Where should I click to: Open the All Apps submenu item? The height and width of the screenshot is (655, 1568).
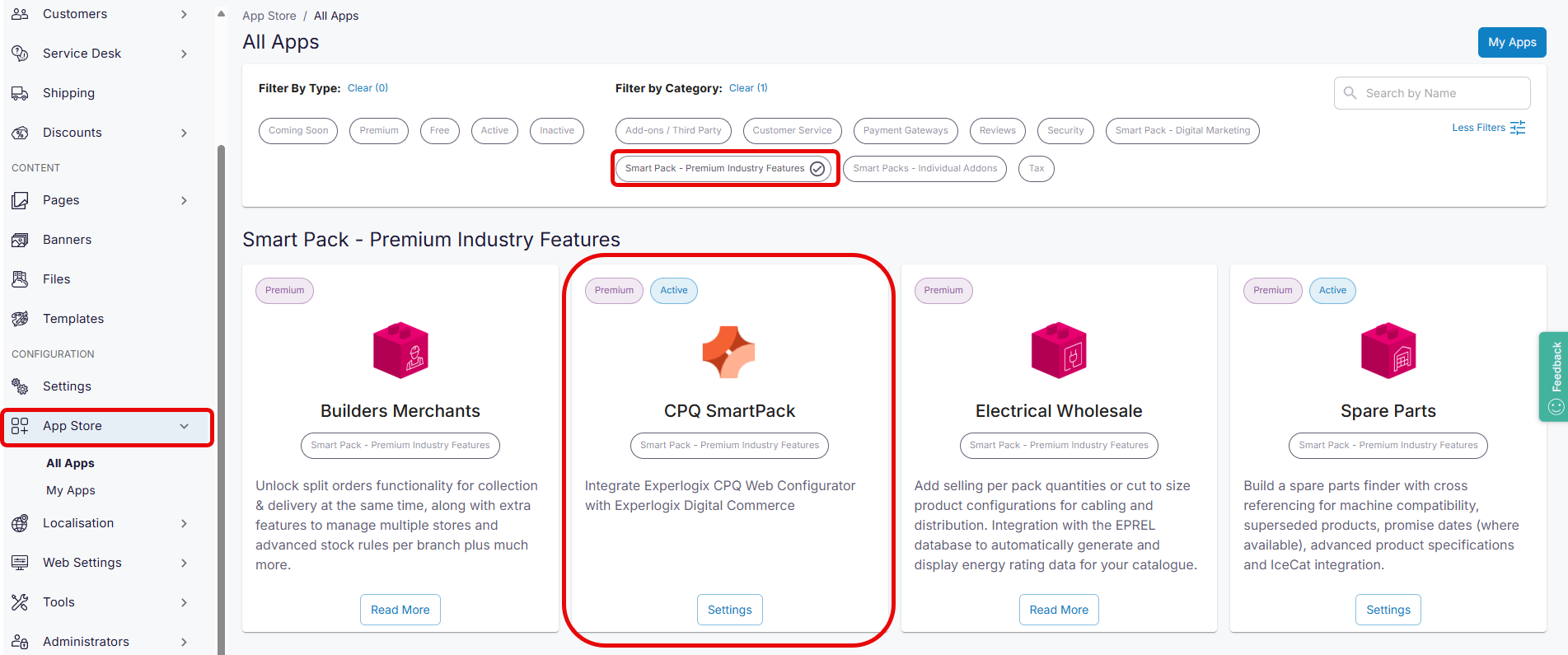pyautogui.click(x=70, y=463)
